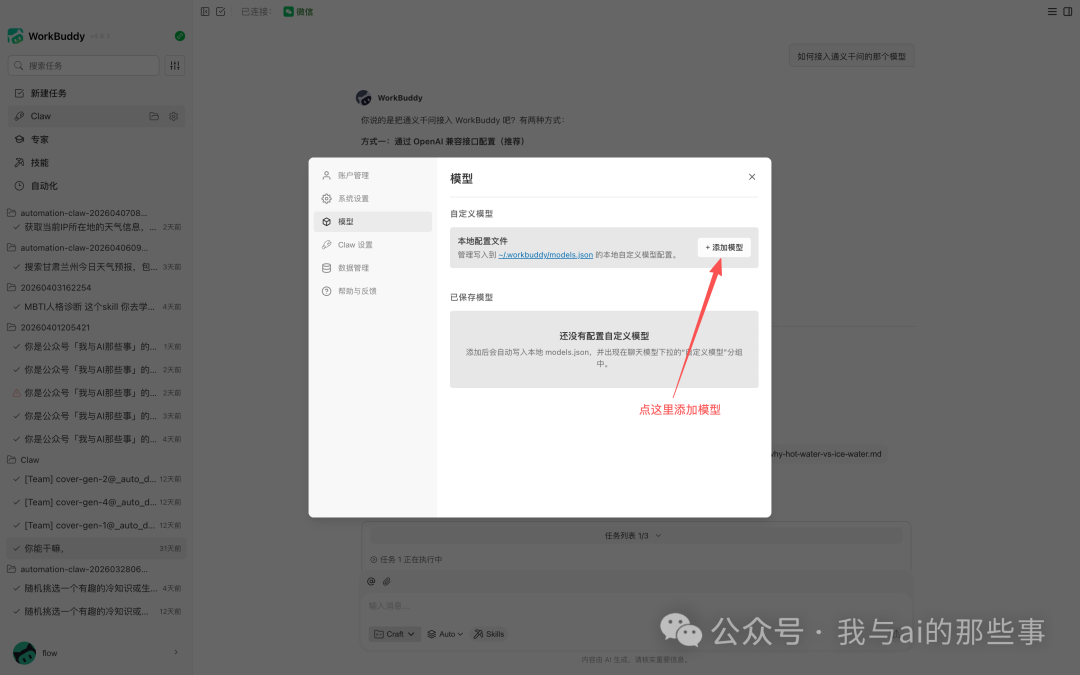This screenshot has width=1080, height=675.
Task: Open the 你能干嘛 task
Action: [96, 548]
